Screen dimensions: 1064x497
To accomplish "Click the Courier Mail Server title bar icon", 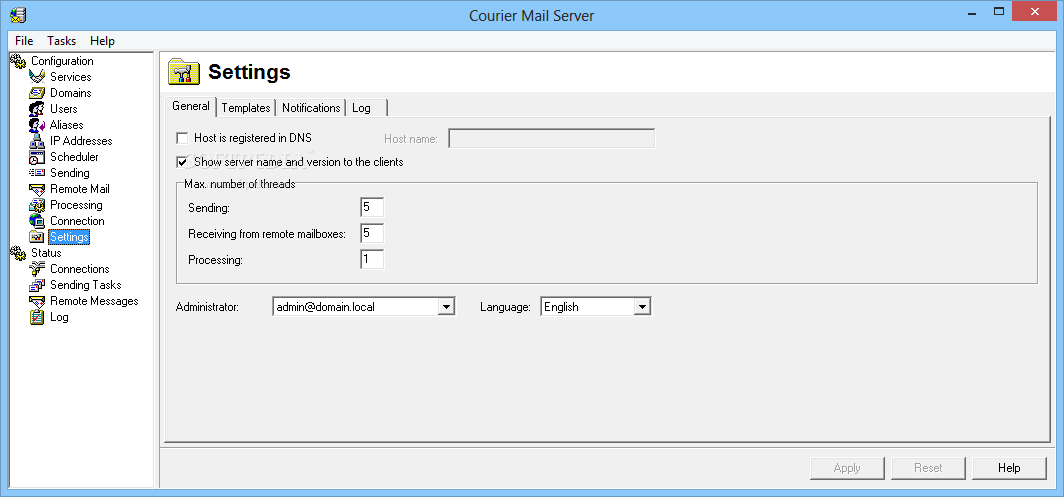I will pyautogui.click(x=18, y=14).
